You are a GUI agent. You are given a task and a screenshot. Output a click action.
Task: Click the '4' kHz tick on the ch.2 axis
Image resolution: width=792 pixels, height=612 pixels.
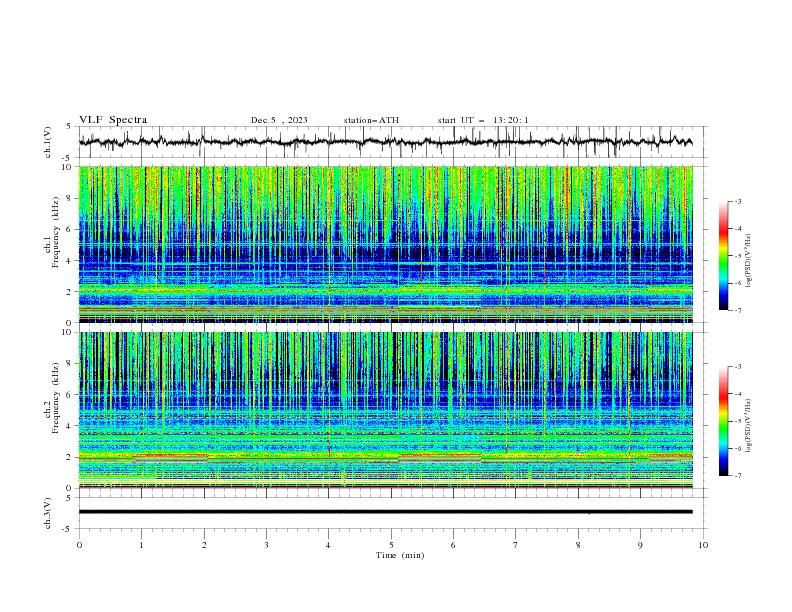(70, 426)
